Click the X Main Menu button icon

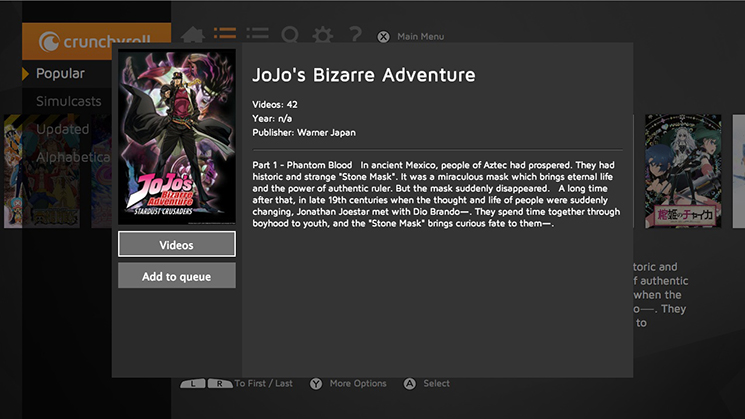click(x=383, y=37)
